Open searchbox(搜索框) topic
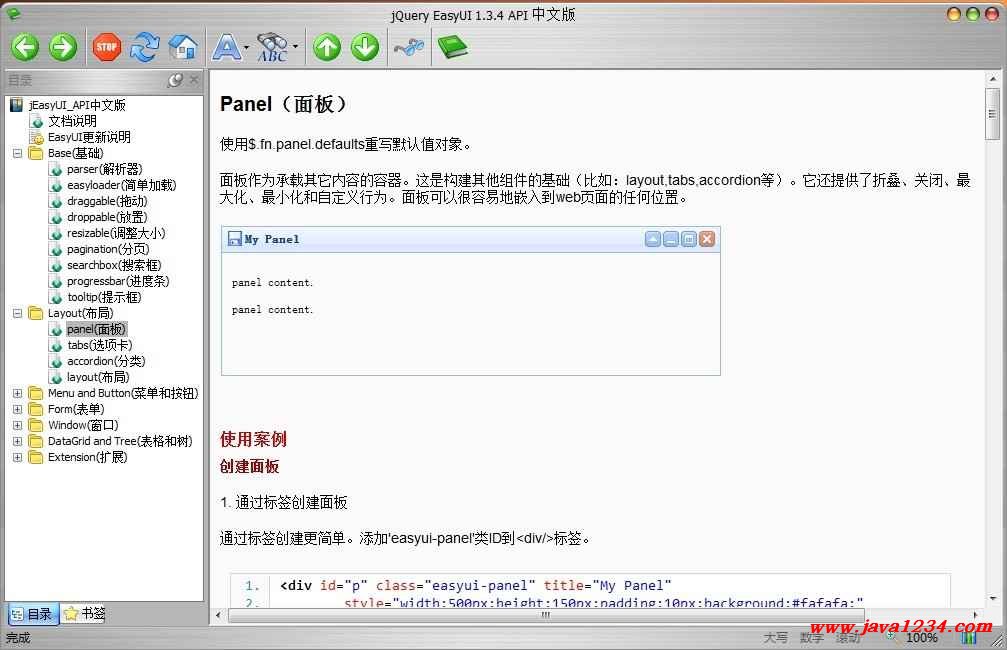Screen dimensions: 1007x650 click(x=114, y=265)
